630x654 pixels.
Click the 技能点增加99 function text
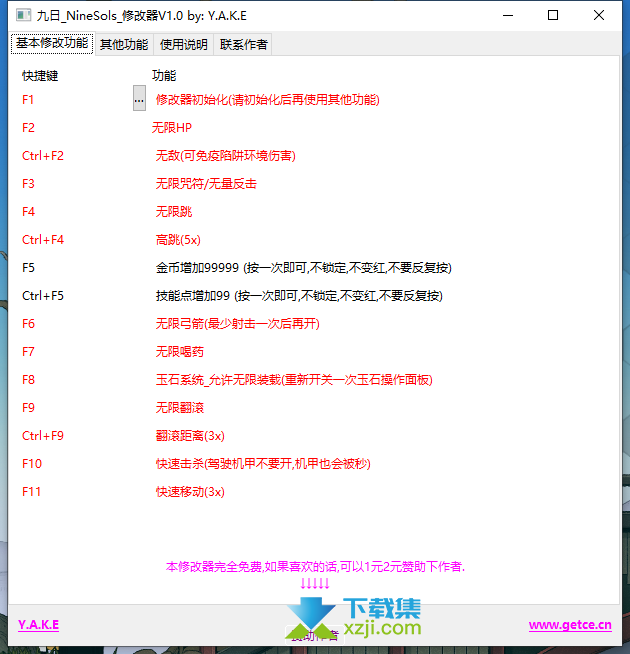299,296
